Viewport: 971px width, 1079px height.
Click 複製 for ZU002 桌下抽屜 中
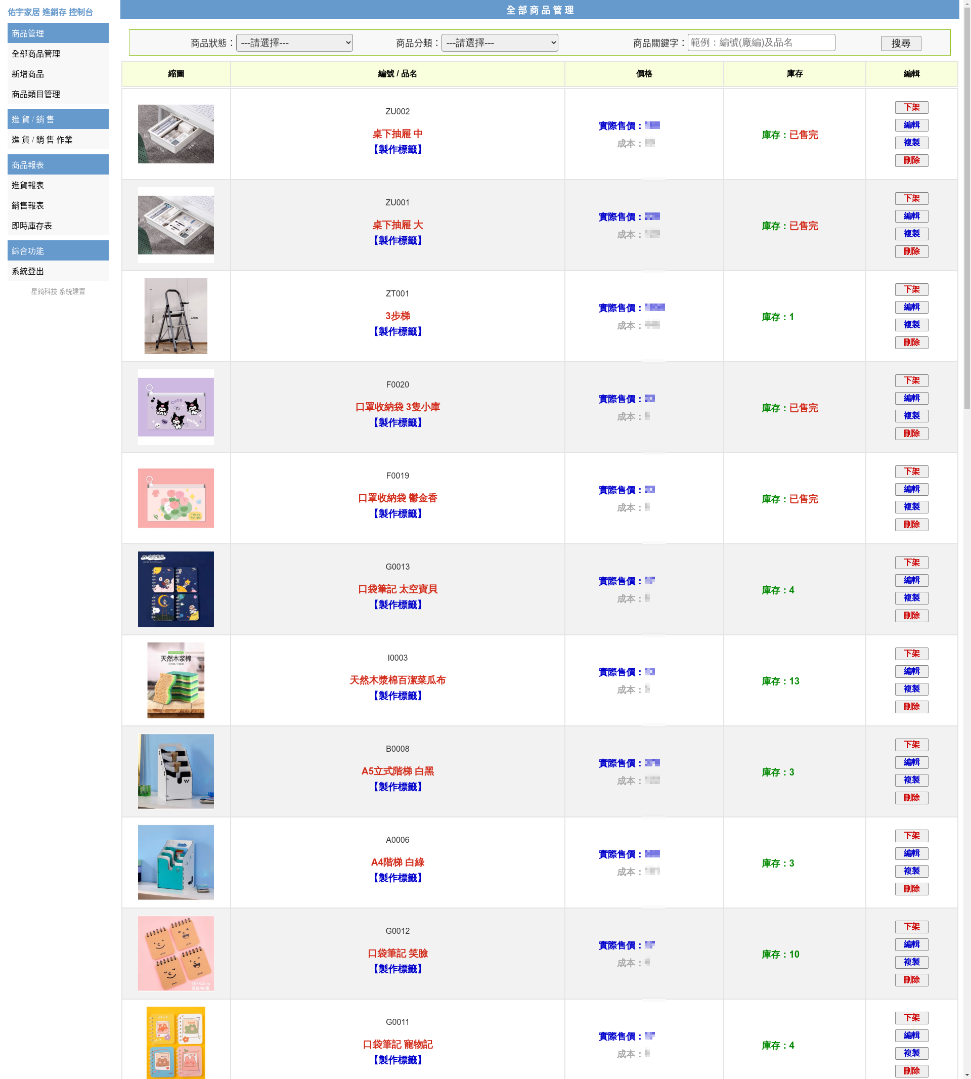(x=912, y=142)
